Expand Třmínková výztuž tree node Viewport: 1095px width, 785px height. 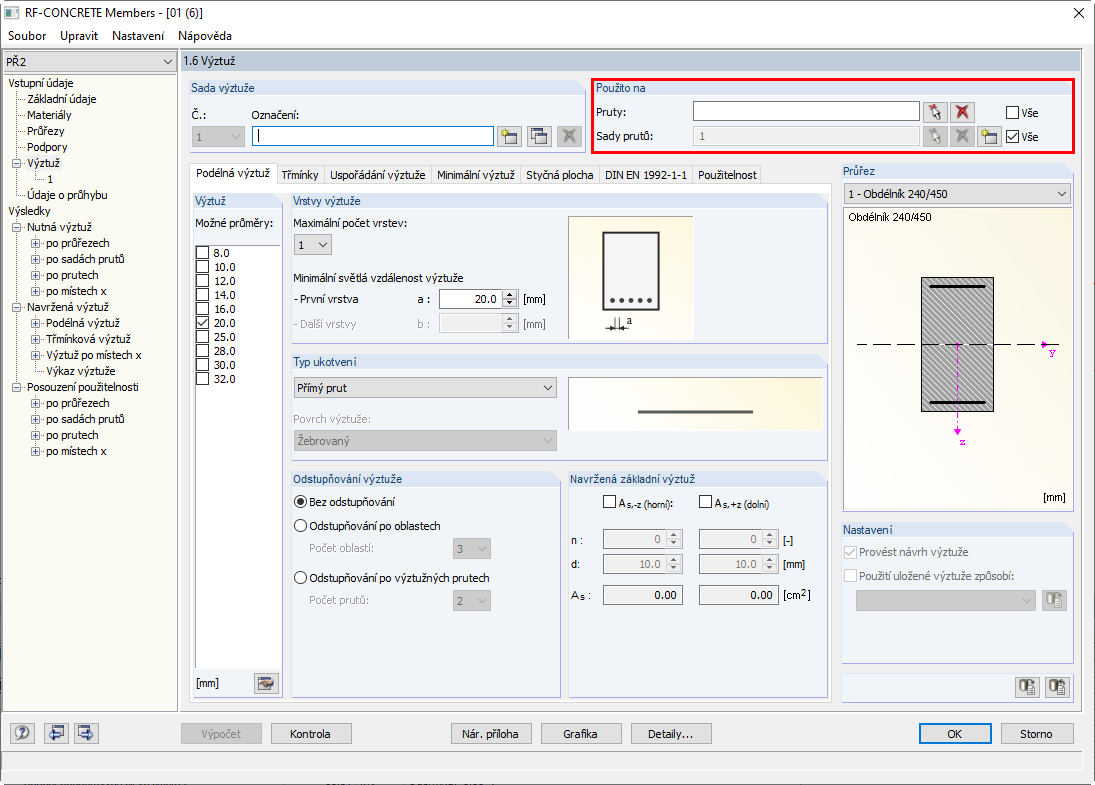(x=36, y=339)
